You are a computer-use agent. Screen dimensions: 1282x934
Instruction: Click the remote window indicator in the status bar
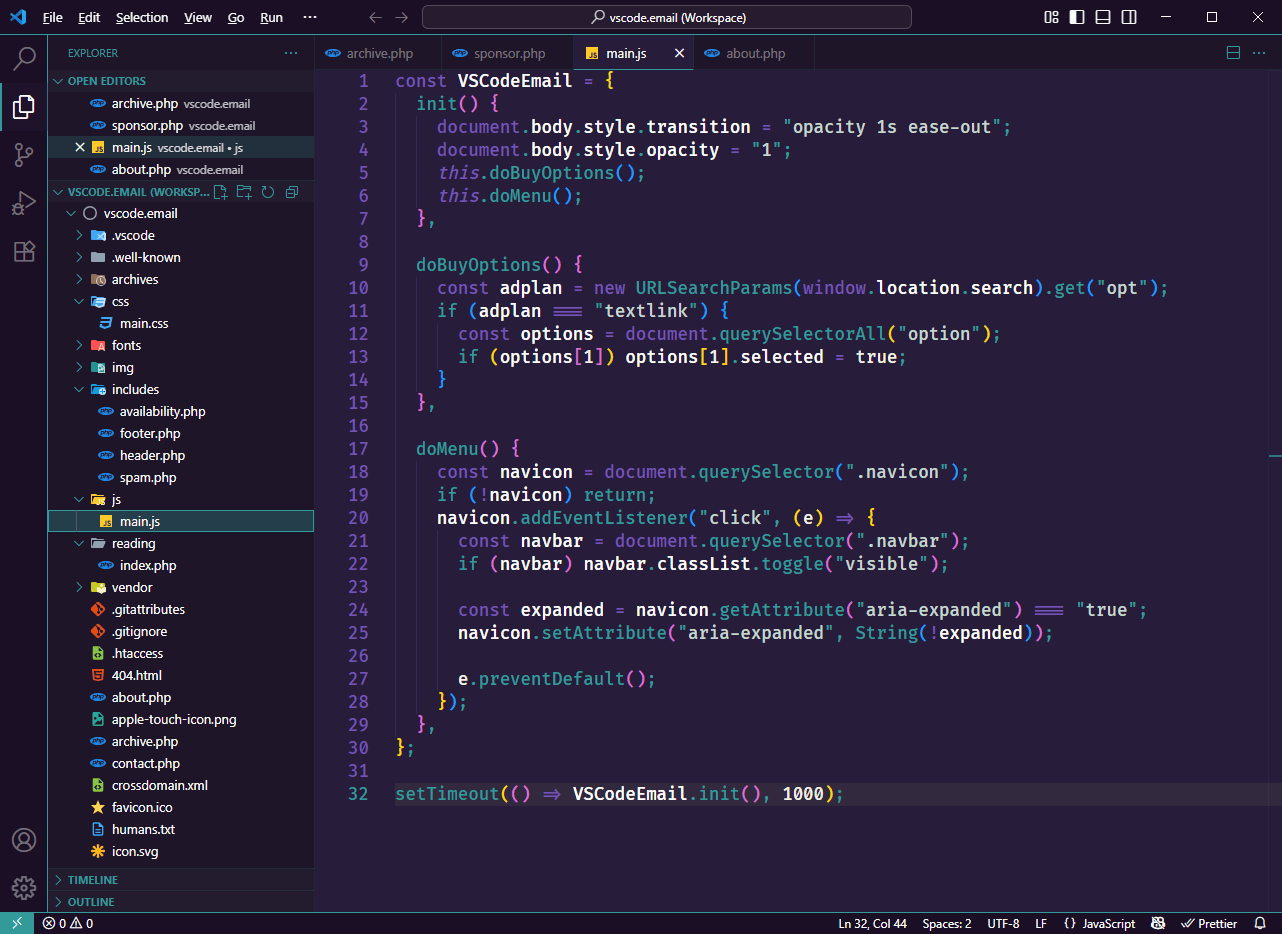[x=17, y=923]
